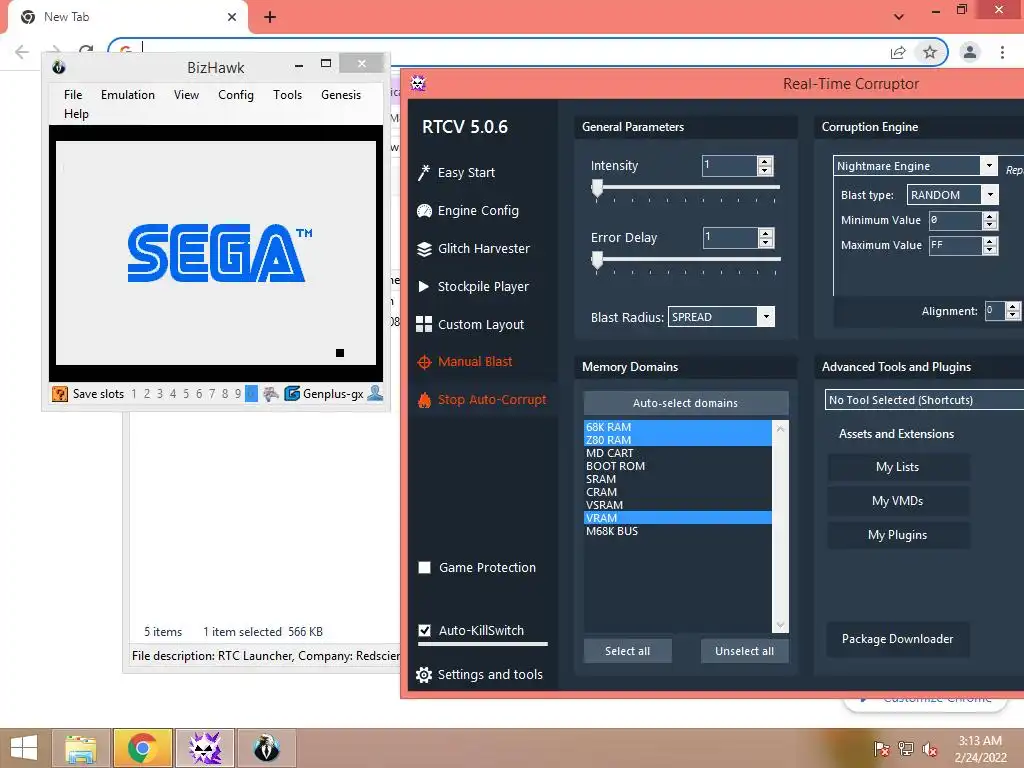Open Chrome profile avatar icon

pos(970,52)
